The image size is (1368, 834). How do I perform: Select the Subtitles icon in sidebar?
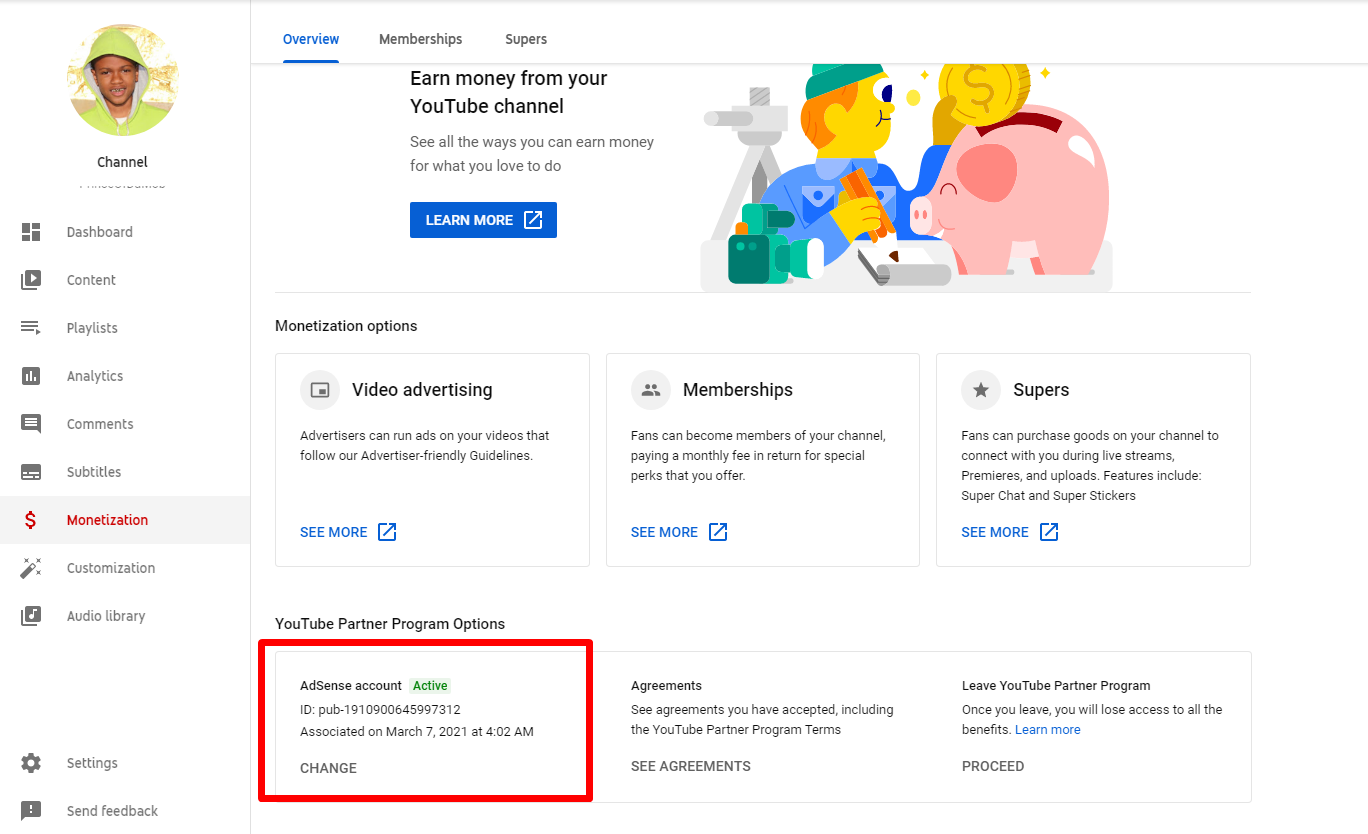tap(31, 472)
